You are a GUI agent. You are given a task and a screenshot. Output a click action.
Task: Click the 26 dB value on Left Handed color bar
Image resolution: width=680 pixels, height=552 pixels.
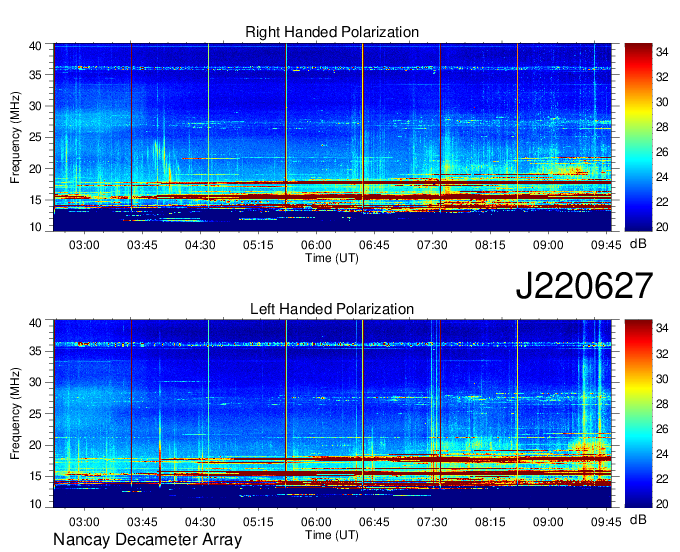pyautogui.click(x=662, y=429)
